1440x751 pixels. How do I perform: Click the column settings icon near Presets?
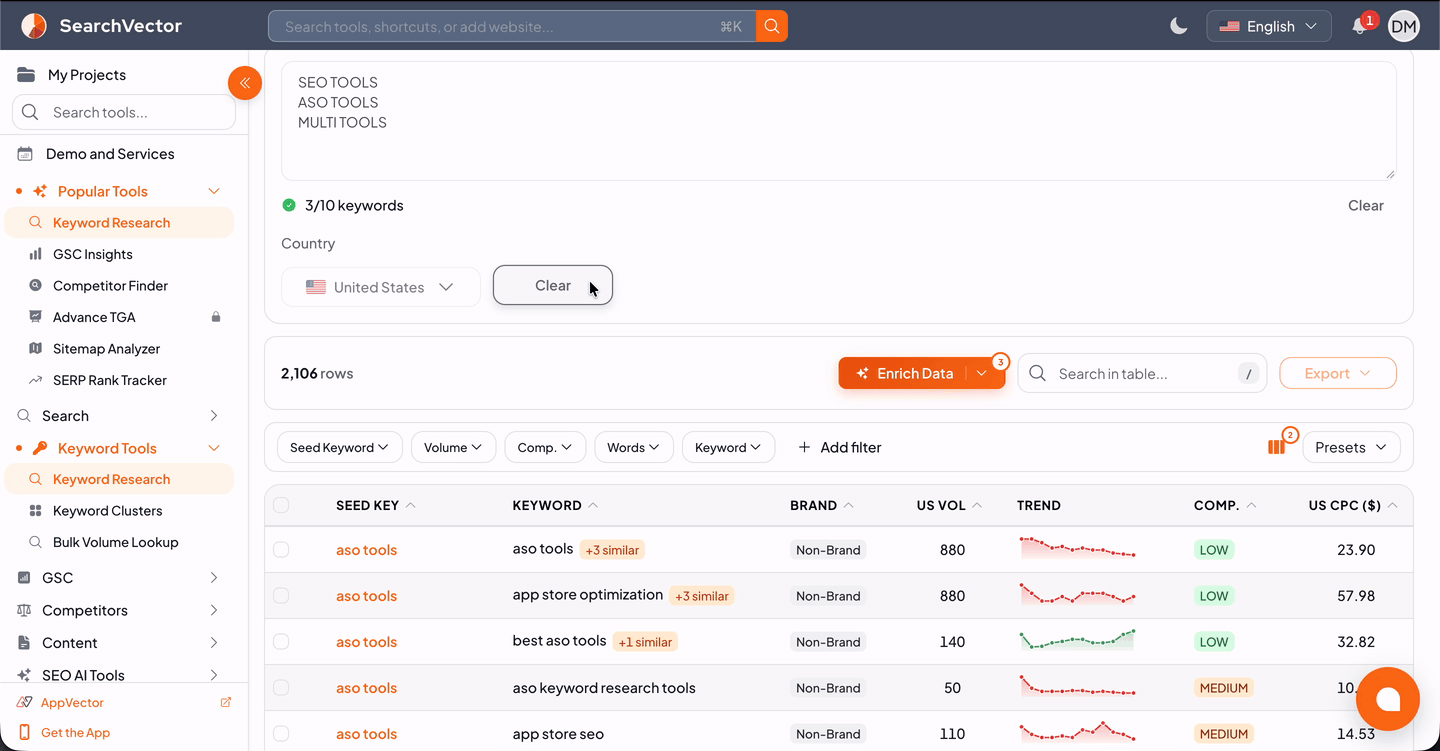tap(1276, 447)
